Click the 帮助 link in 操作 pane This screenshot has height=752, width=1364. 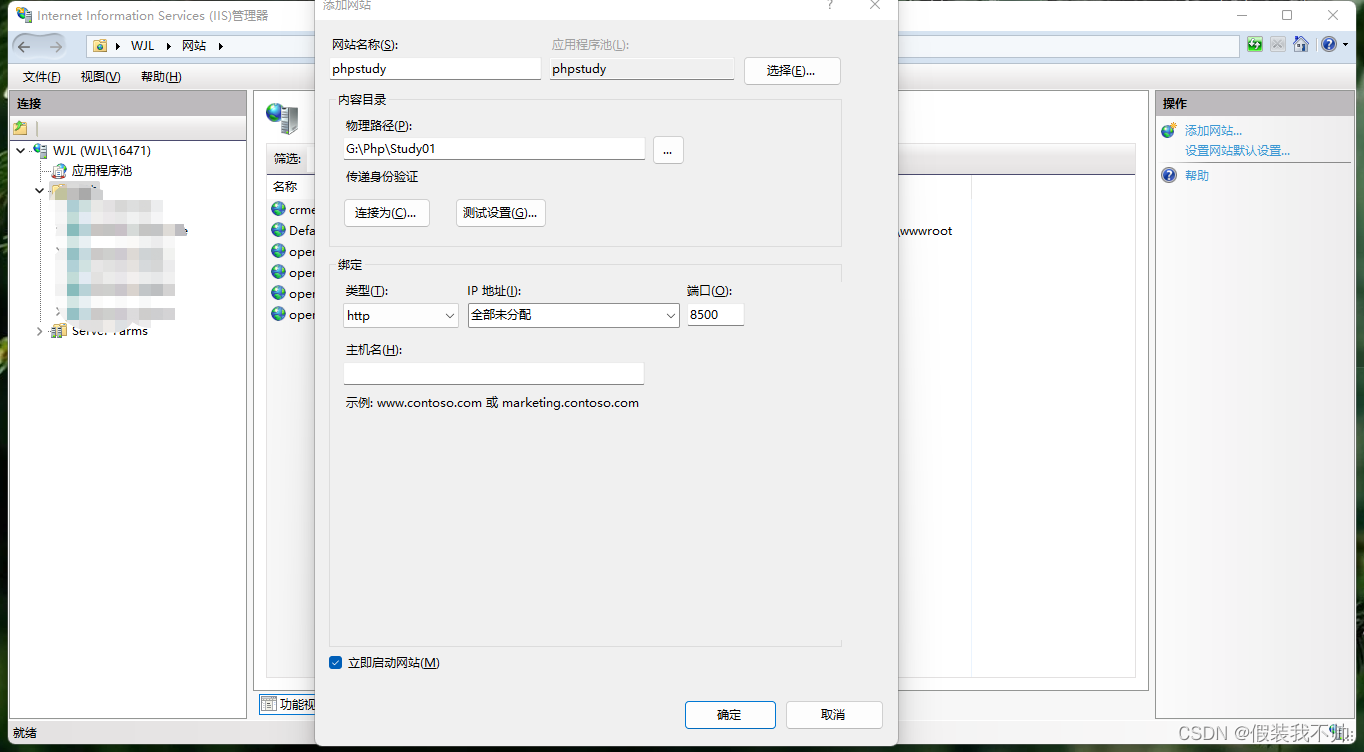[1197, 176]
